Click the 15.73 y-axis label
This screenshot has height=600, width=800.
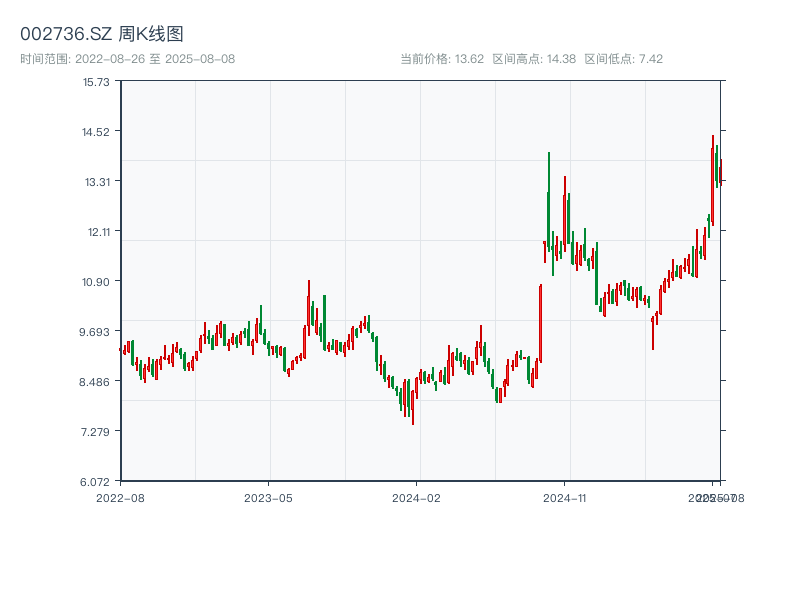pos(97,81)
